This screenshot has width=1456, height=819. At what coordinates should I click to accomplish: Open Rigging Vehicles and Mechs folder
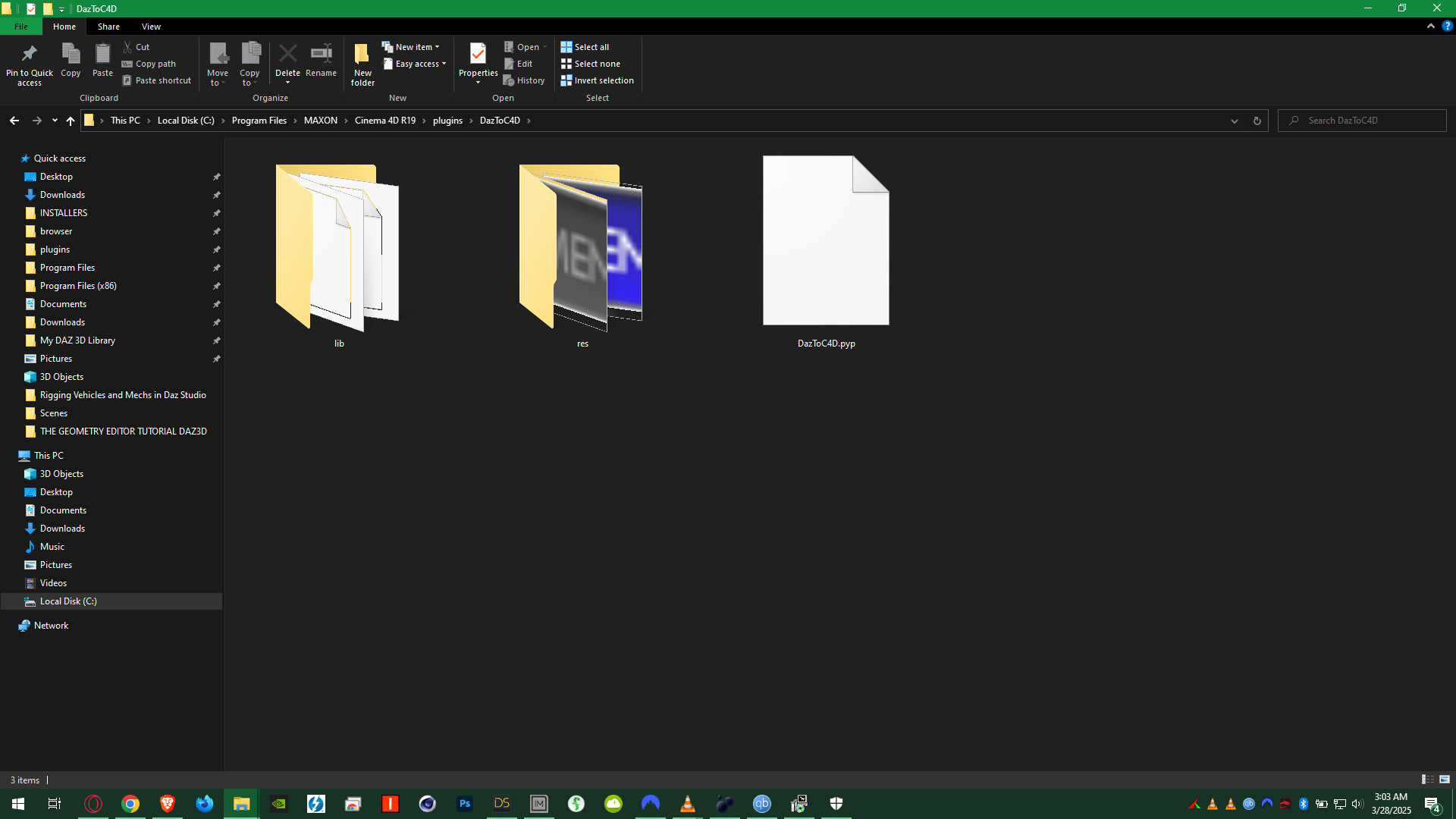tap(123, 395)
